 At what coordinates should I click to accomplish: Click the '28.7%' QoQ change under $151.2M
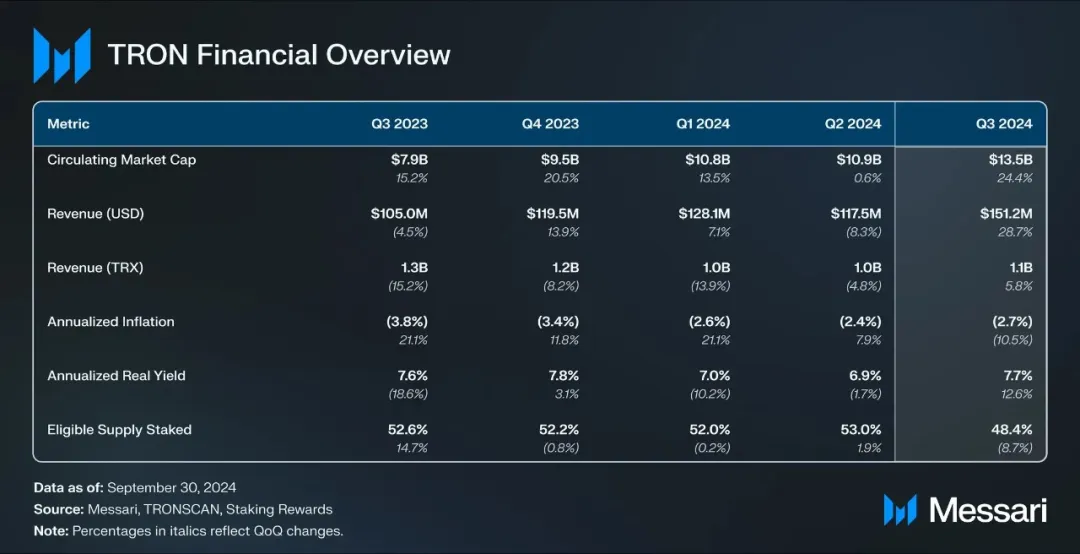coord(1015,232)
